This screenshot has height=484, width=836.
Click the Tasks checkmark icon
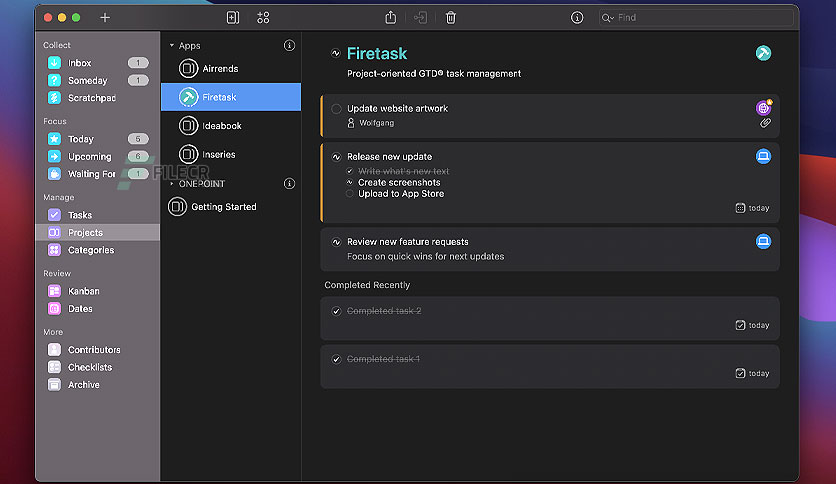coord(54,215)
